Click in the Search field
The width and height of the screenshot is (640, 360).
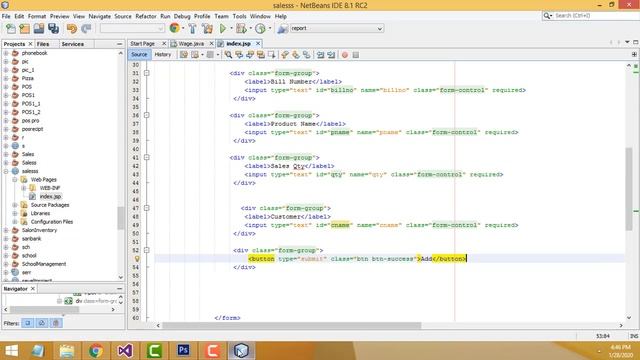pos(595,16)
